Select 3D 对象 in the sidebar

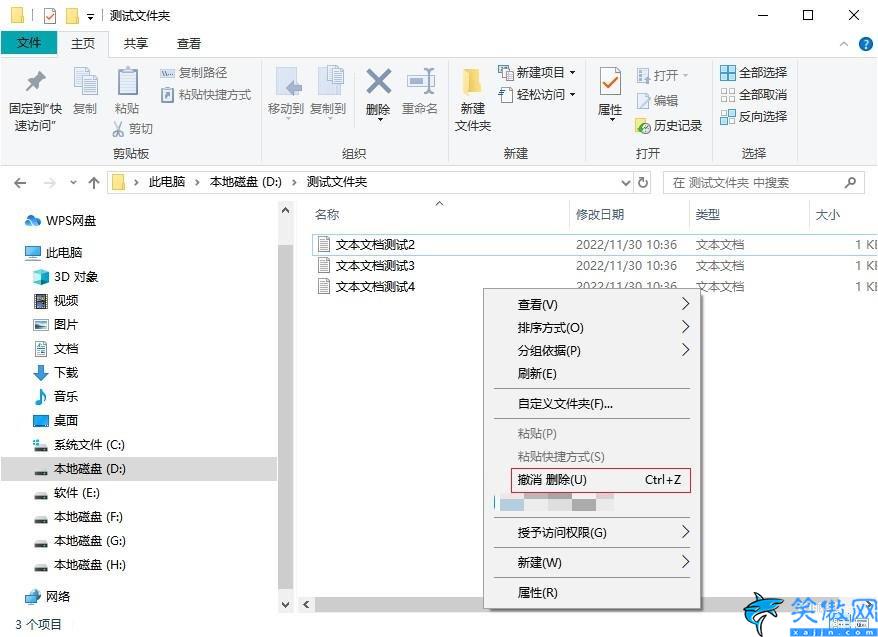click(66, 277)
